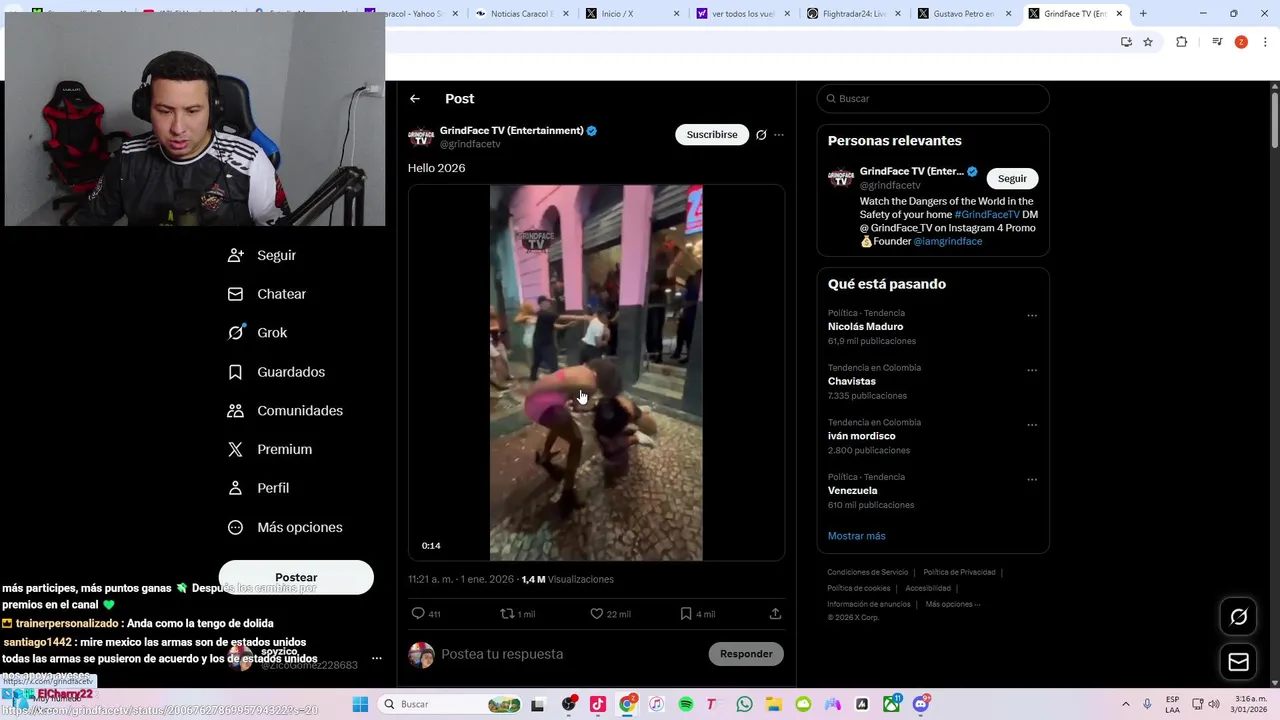1280x720 pixels.
Task: Open the floating messages envelope button
Action: tap(1238, 662)
